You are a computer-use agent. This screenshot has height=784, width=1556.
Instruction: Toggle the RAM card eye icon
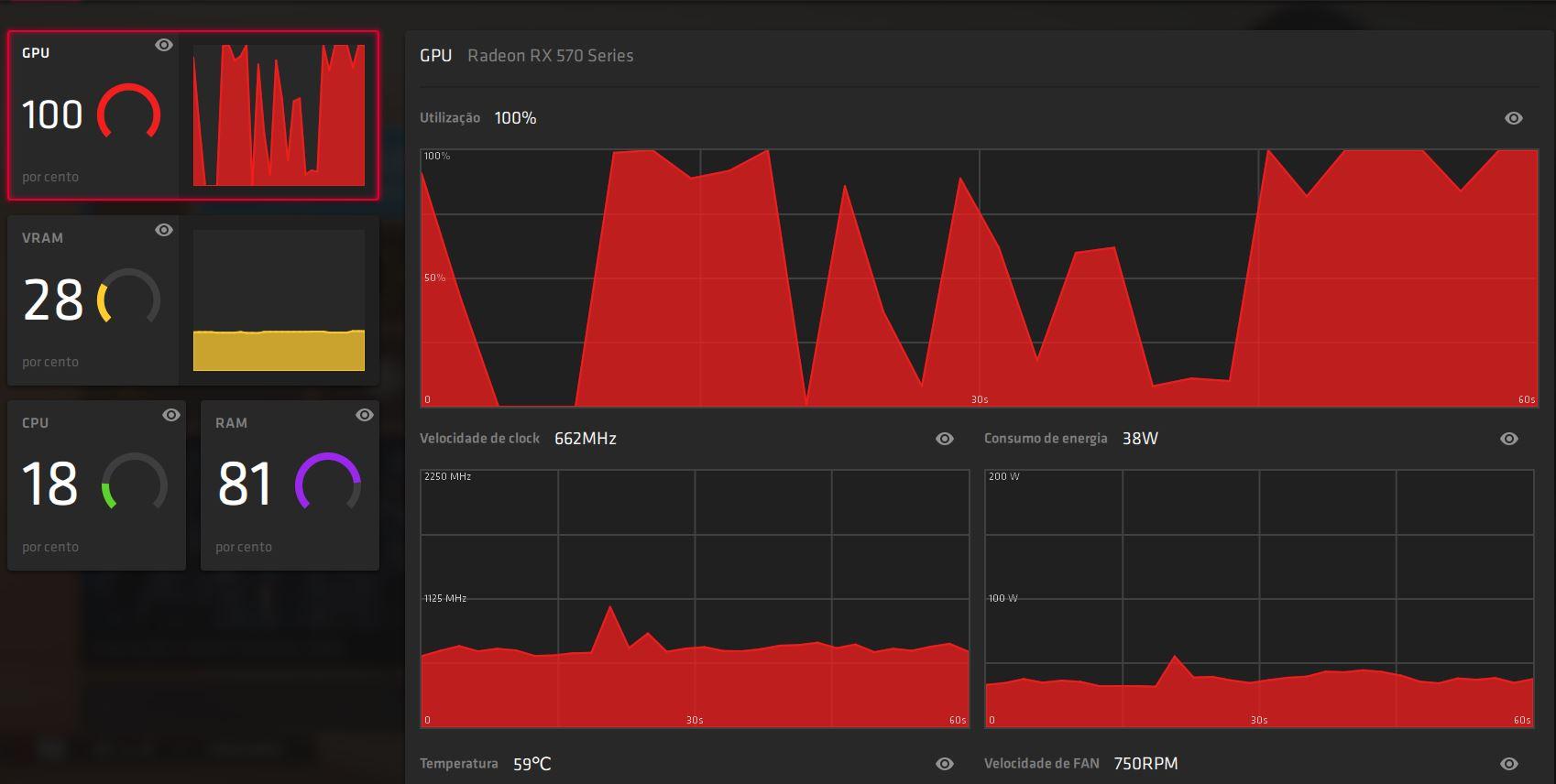pyautogui.click(x=365, y=415)
